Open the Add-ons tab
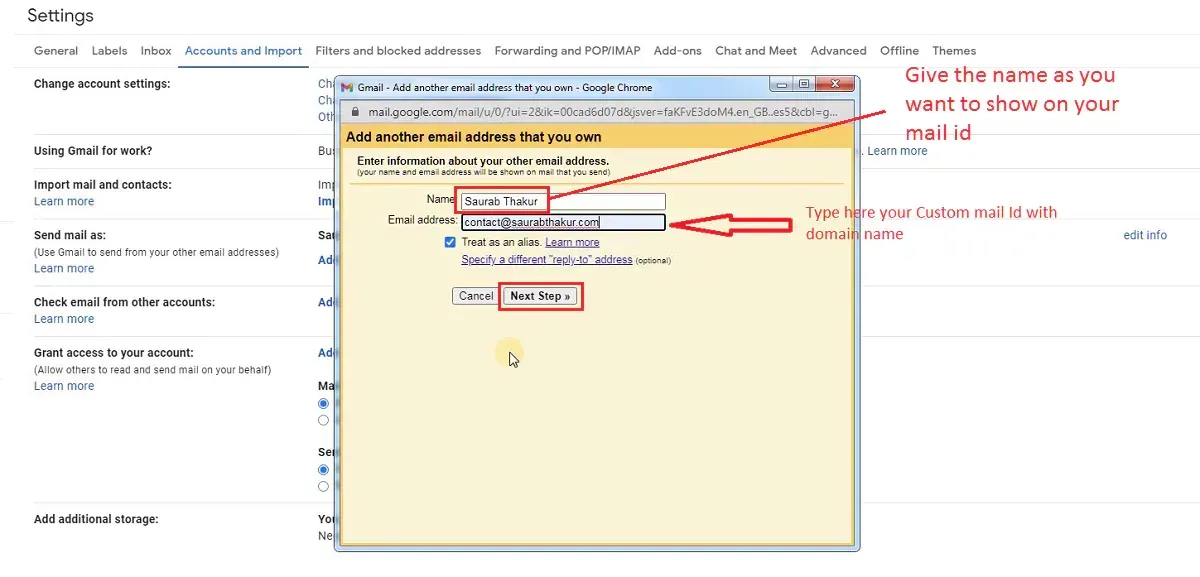This screenshot has height=577, width=1200. pyautogui.click(x=678, y=51)
